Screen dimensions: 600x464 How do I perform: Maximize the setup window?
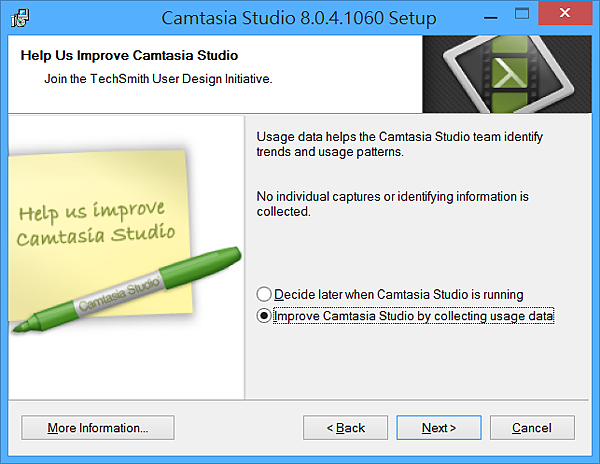point(522,14)
